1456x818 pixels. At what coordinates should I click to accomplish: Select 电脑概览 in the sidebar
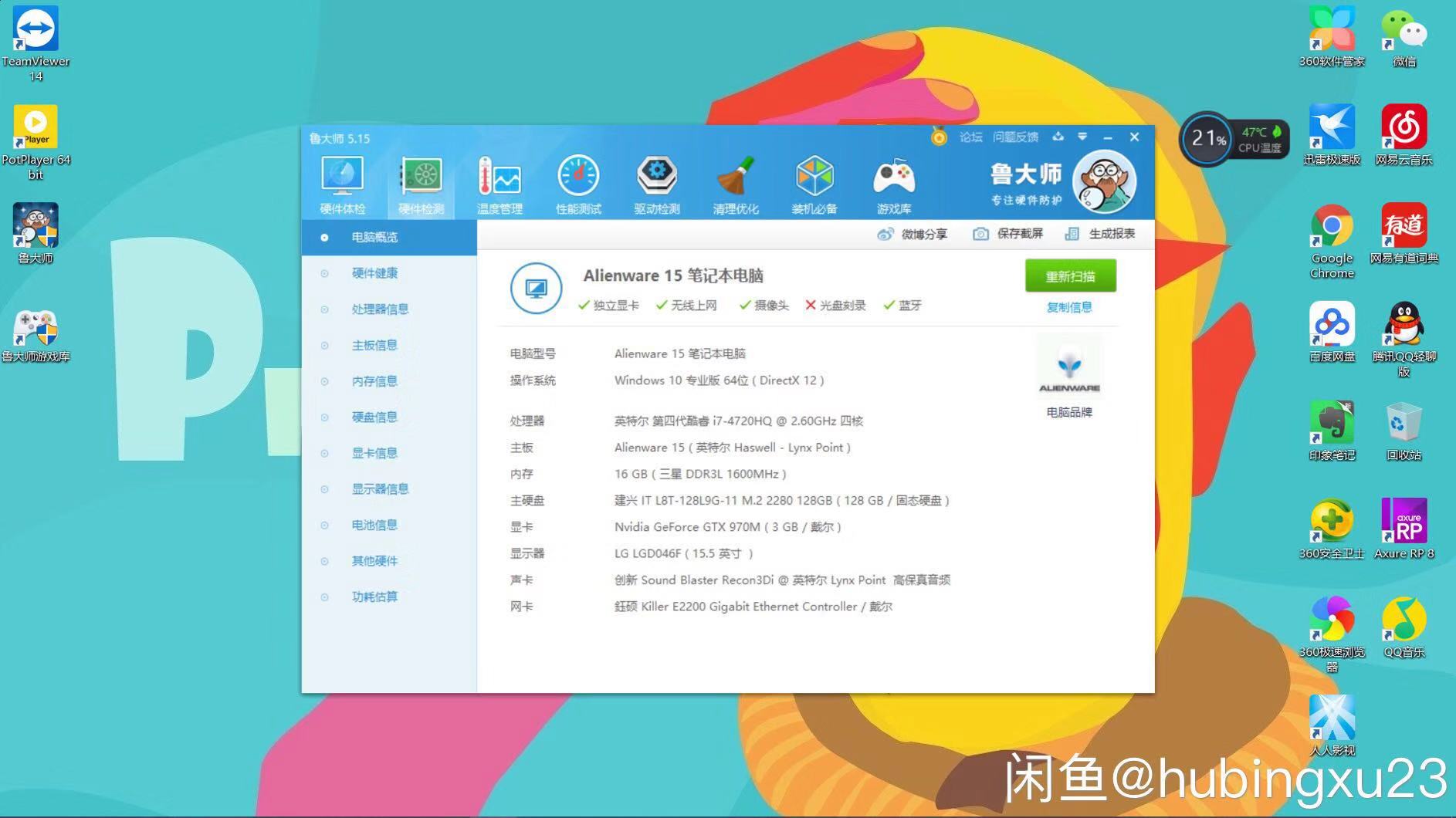pyautogui.click(x=389, y=237)
